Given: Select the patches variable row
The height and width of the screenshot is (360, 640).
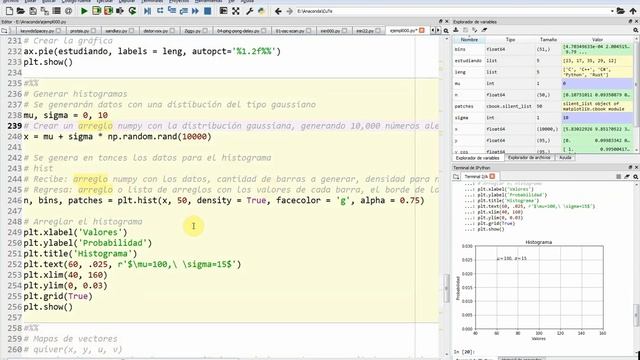Looking at the screenshot, I should 543,106.
